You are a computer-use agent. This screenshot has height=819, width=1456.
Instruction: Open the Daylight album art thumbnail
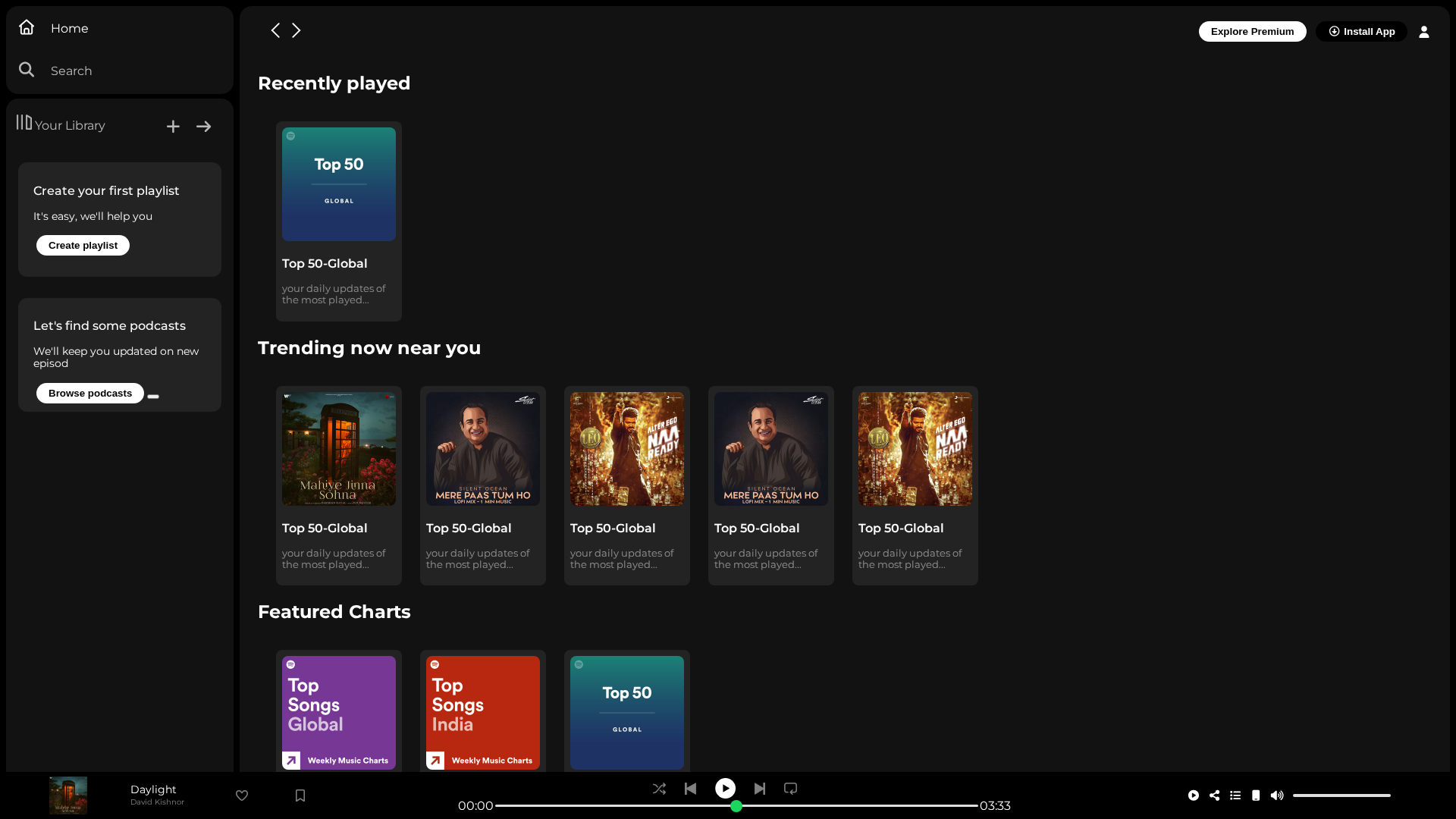[68, 795]
